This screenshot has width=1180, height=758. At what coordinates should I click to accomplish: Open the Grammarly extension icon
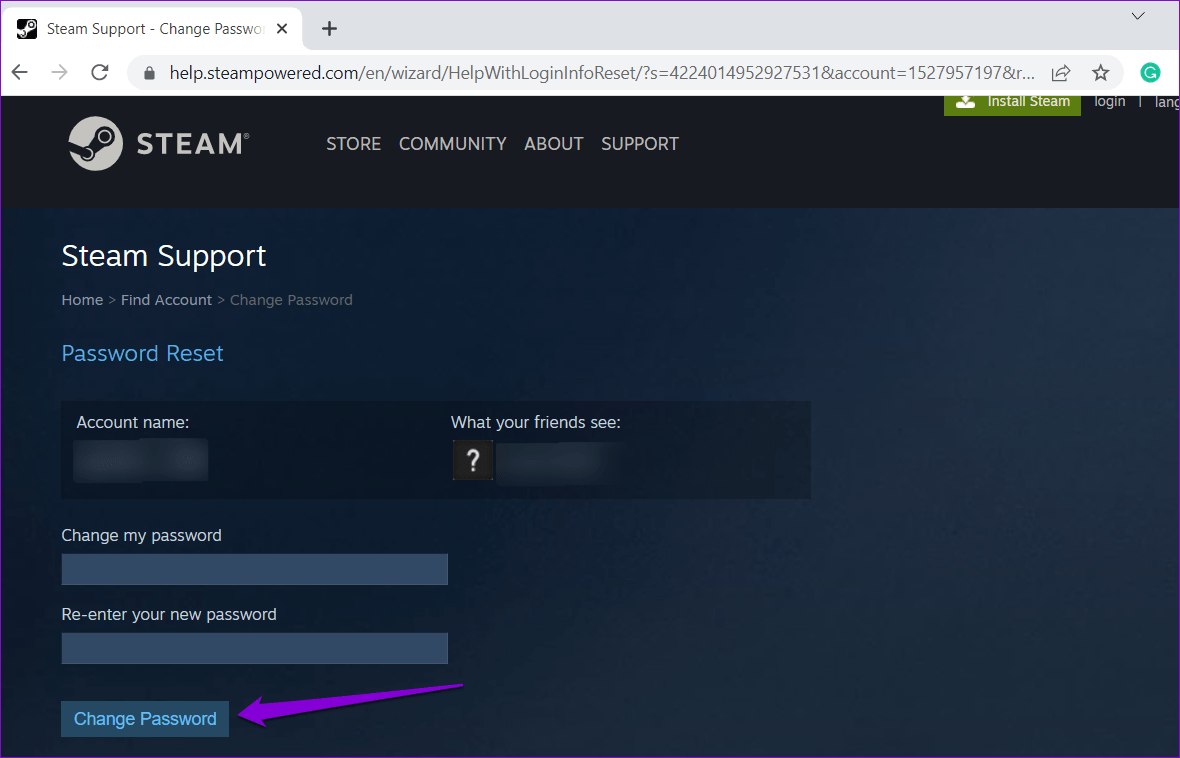pos(1149,72)
